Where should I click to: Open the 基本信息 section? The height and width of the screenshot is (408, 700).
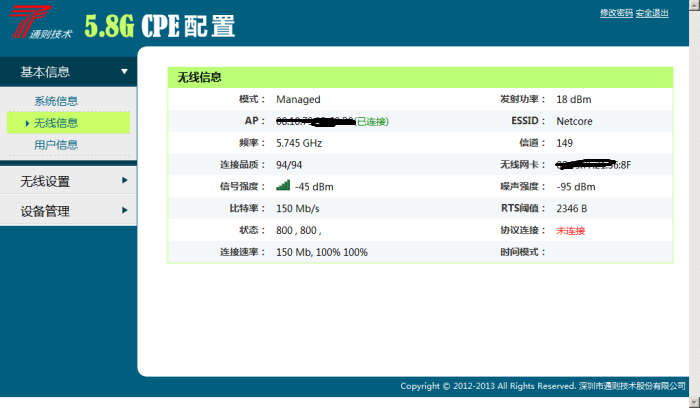[68, 72]
